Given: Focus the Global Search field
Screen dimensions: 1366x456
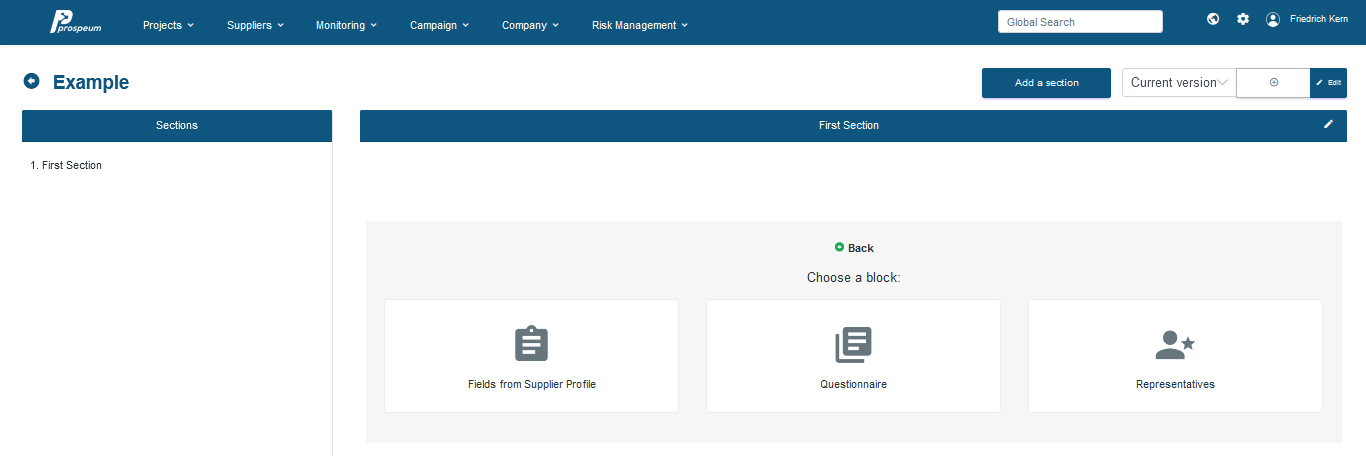Looking at the screenshot, I should click(1080, 22).
